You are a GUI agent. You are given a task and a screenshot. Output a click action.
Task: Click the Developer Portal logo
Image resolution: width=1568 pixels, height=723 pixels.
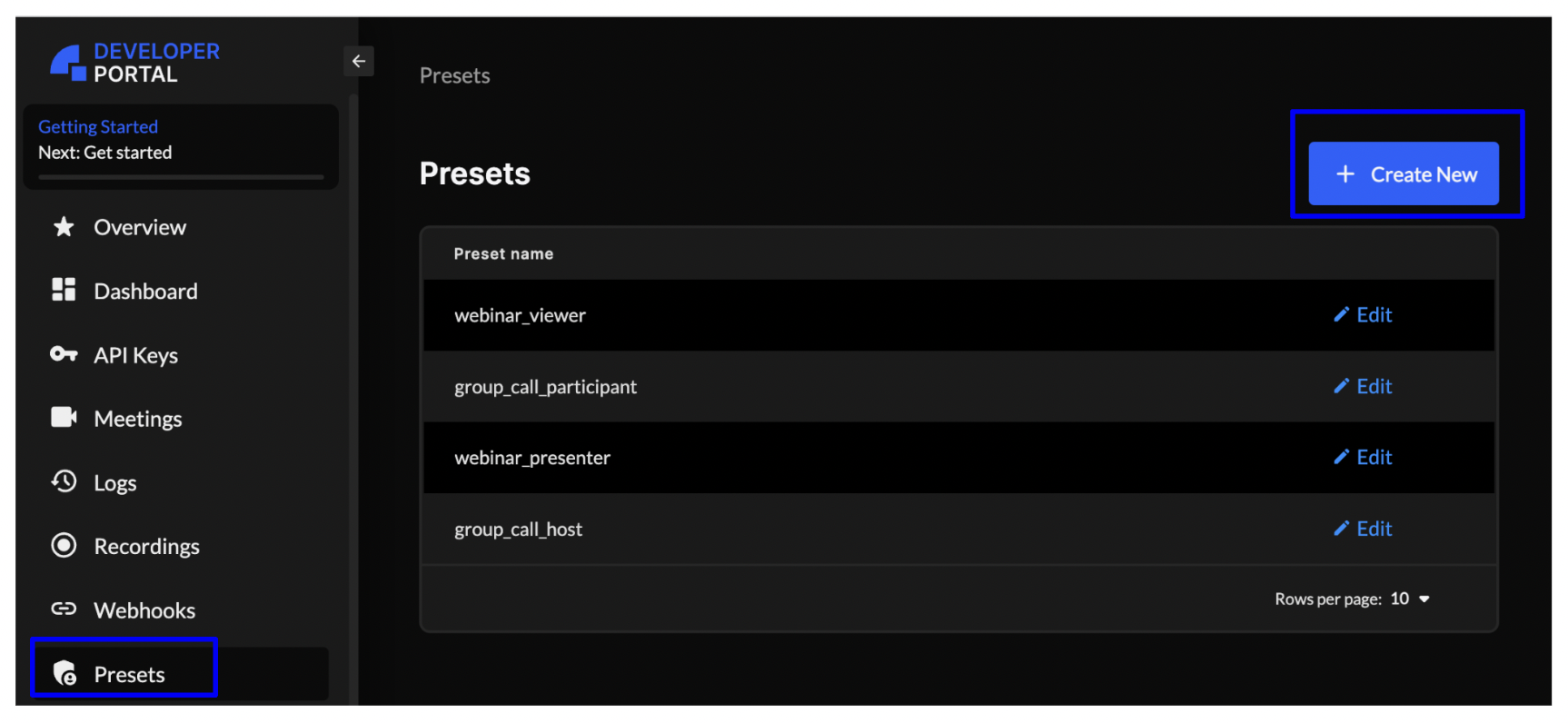pyautogui.click(x=136, y=61)
